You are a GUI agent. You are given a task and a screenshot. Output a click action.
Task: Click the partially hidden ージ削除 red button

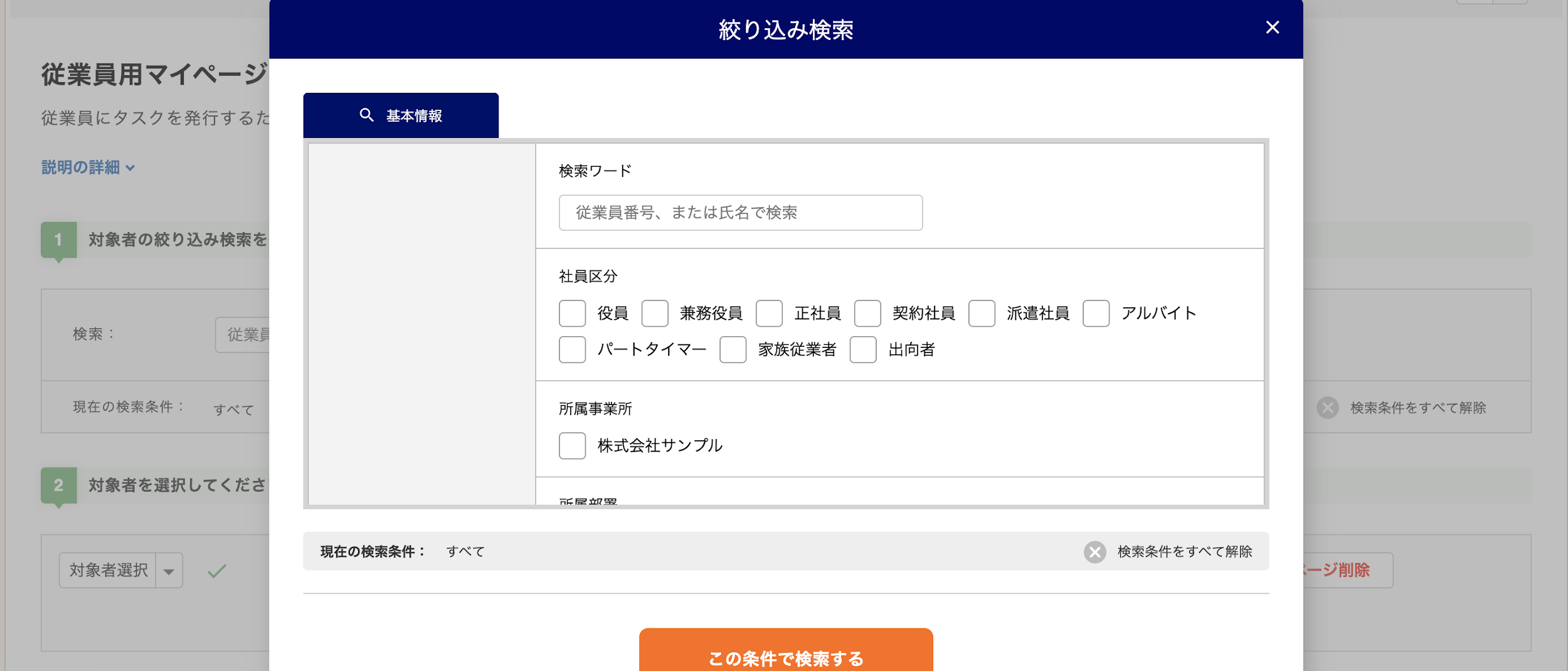(x=1348, y=570)
